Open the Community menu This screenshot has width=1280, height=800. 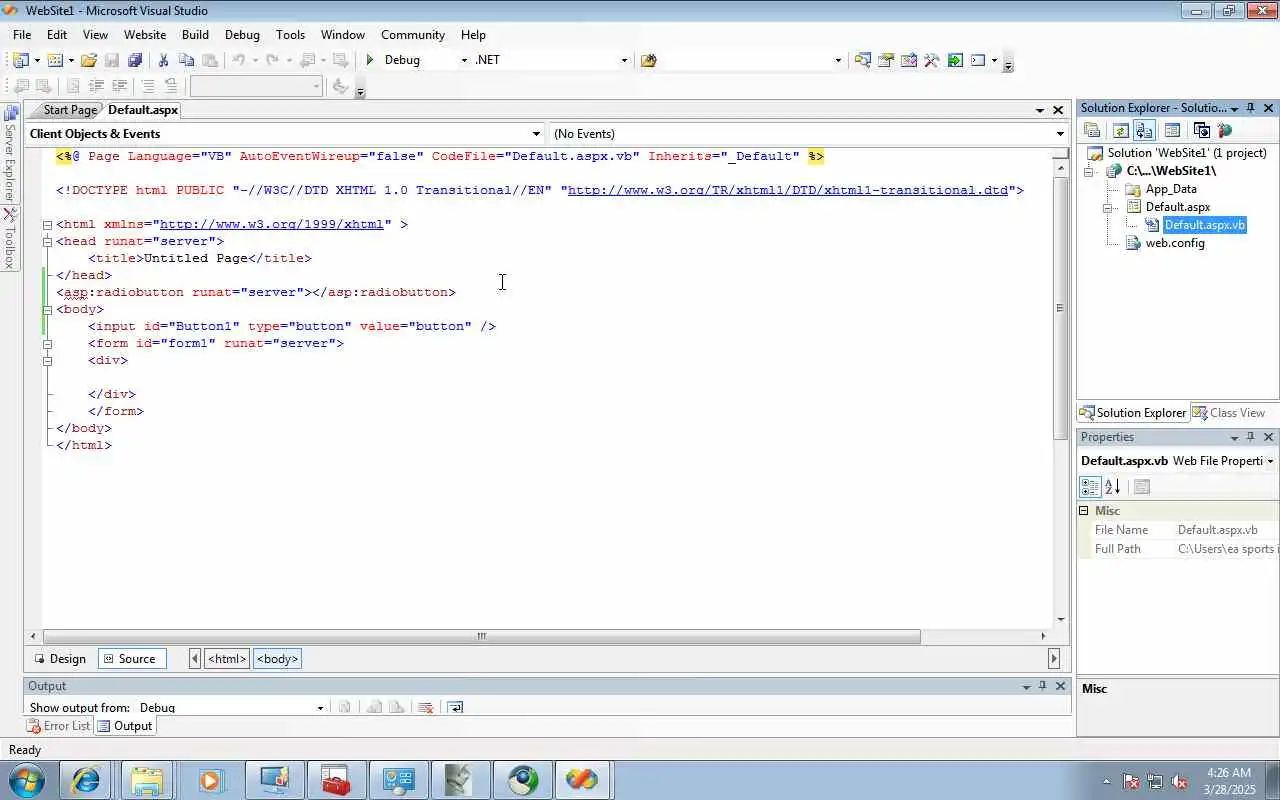pyautogui.click(x=413, y=34)
